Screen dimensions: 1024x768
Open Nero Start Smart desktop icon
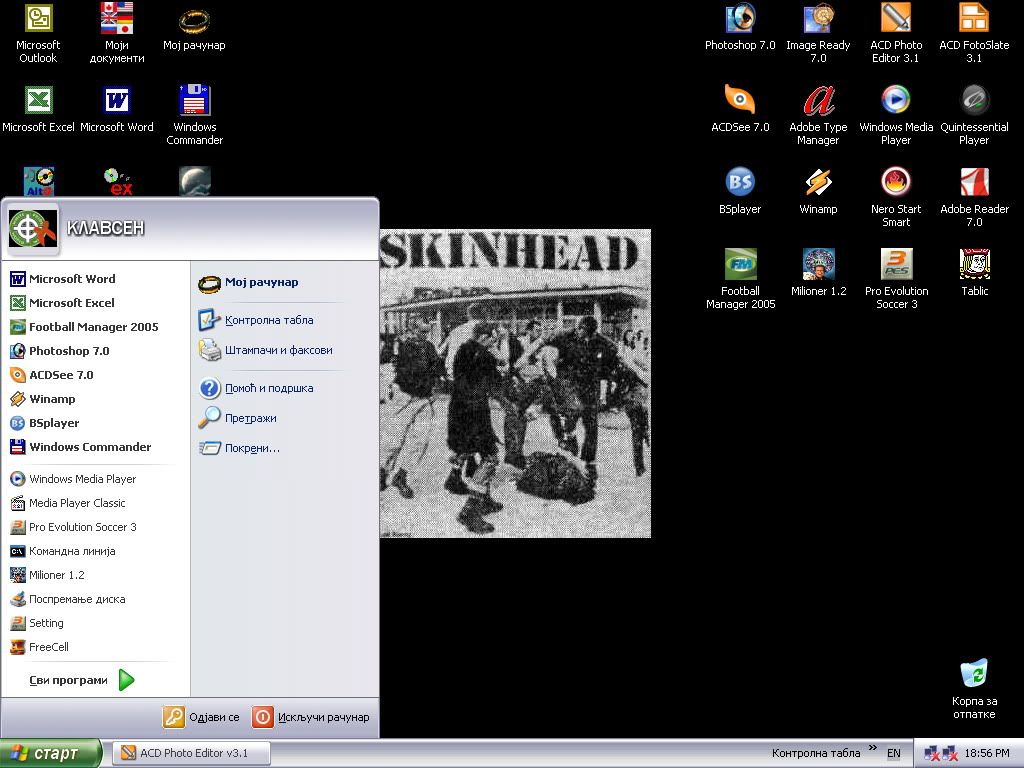click(896, 197)
